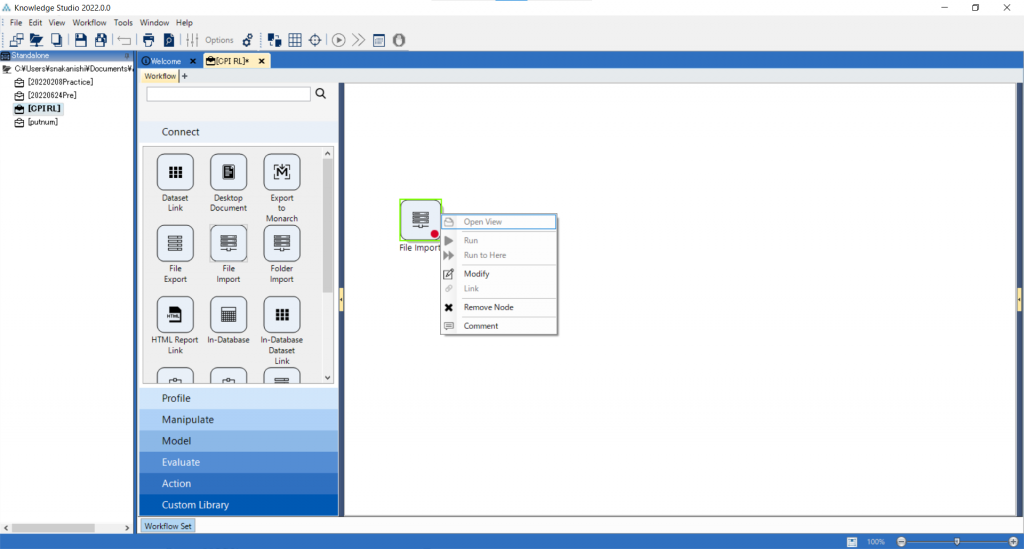Viewport: 1024px width, 549px height.
Task: Expand the Profile palette section
Action: point(238,398)
